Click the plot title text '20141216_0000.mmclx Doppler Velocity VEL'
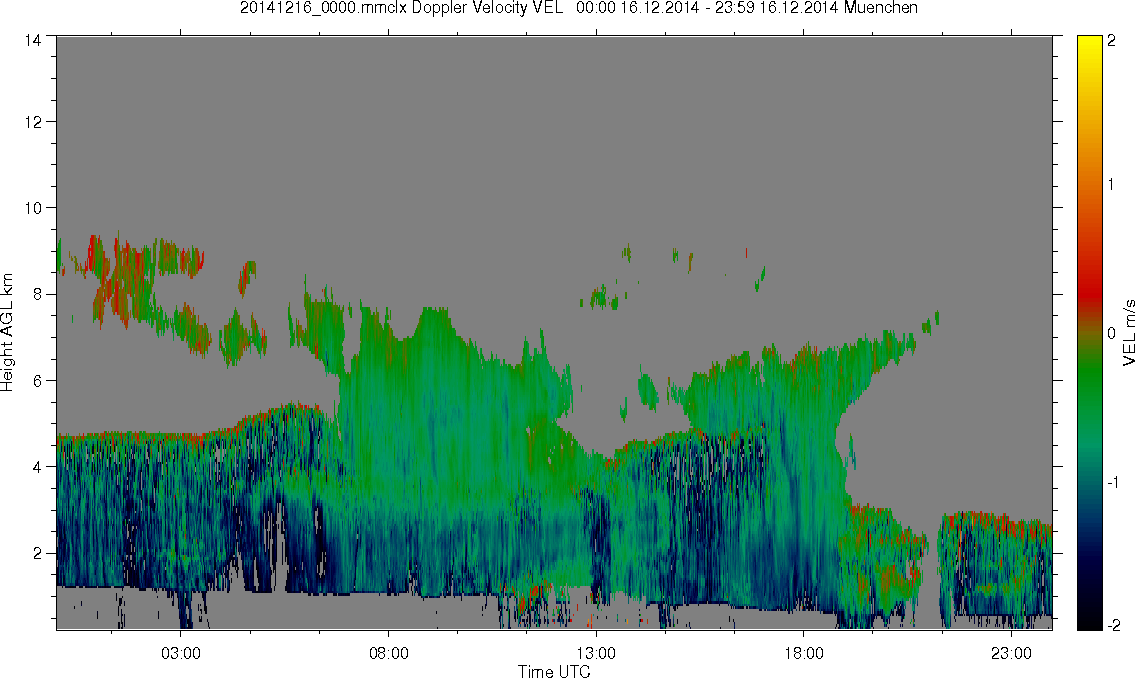The image size is (1135, 678). point(401,8)
